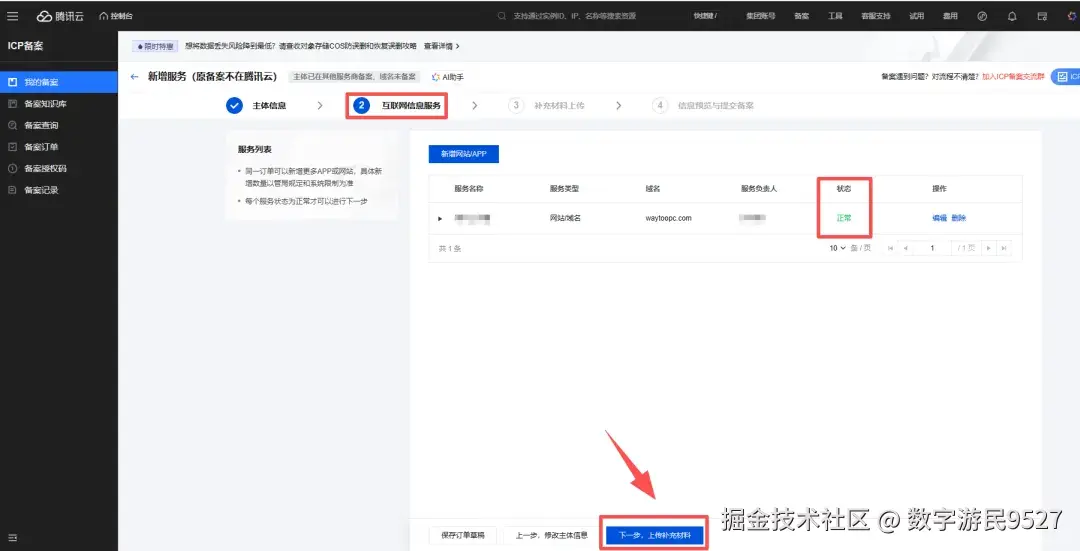The image size is (1080, 551).
Task: Click 查看详情 in the promo banner
Action: click(x=442, y=46)
